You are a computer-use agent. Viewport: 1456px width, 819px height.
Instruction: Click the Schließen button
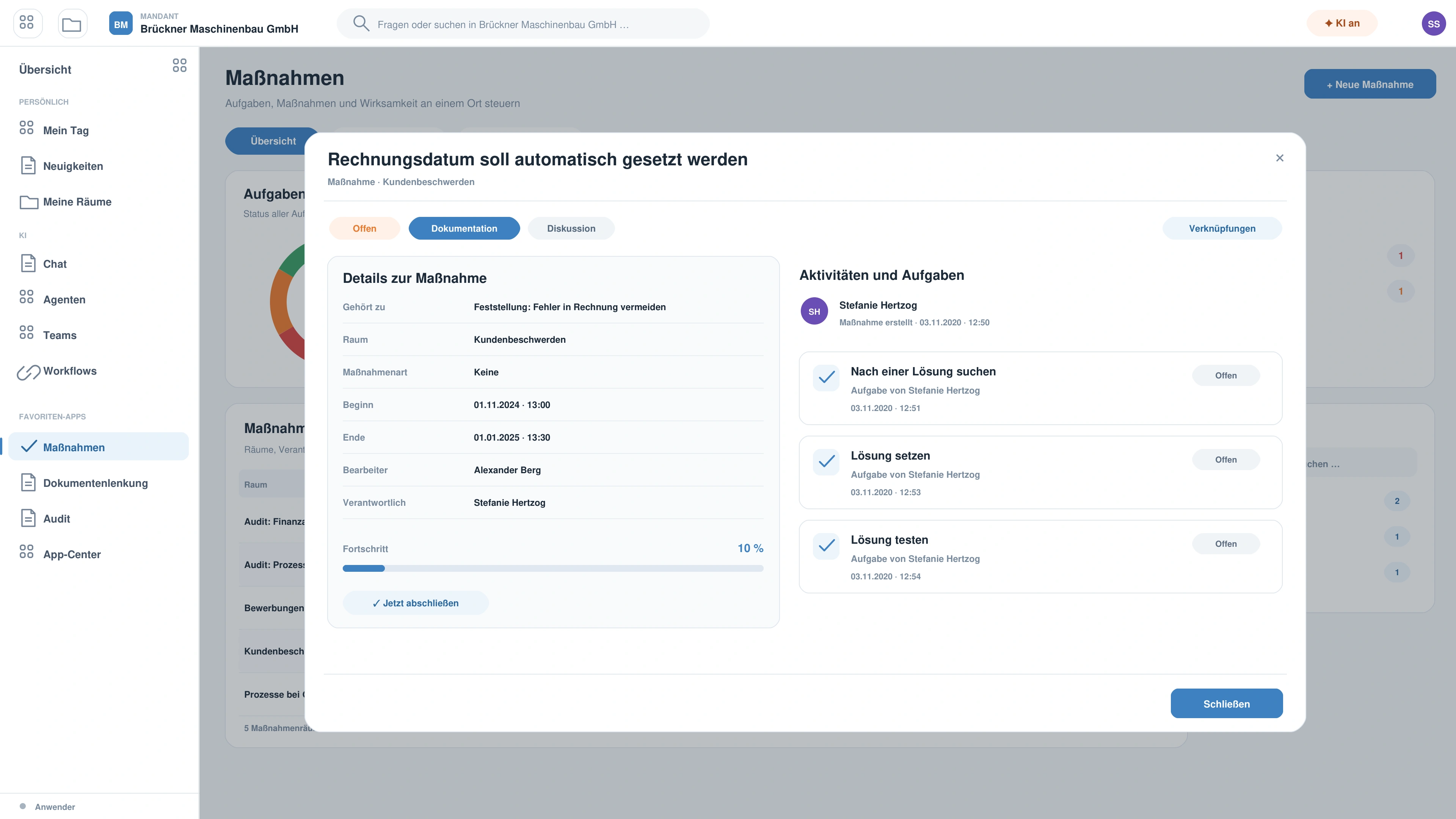click(x=1227, y=703)
